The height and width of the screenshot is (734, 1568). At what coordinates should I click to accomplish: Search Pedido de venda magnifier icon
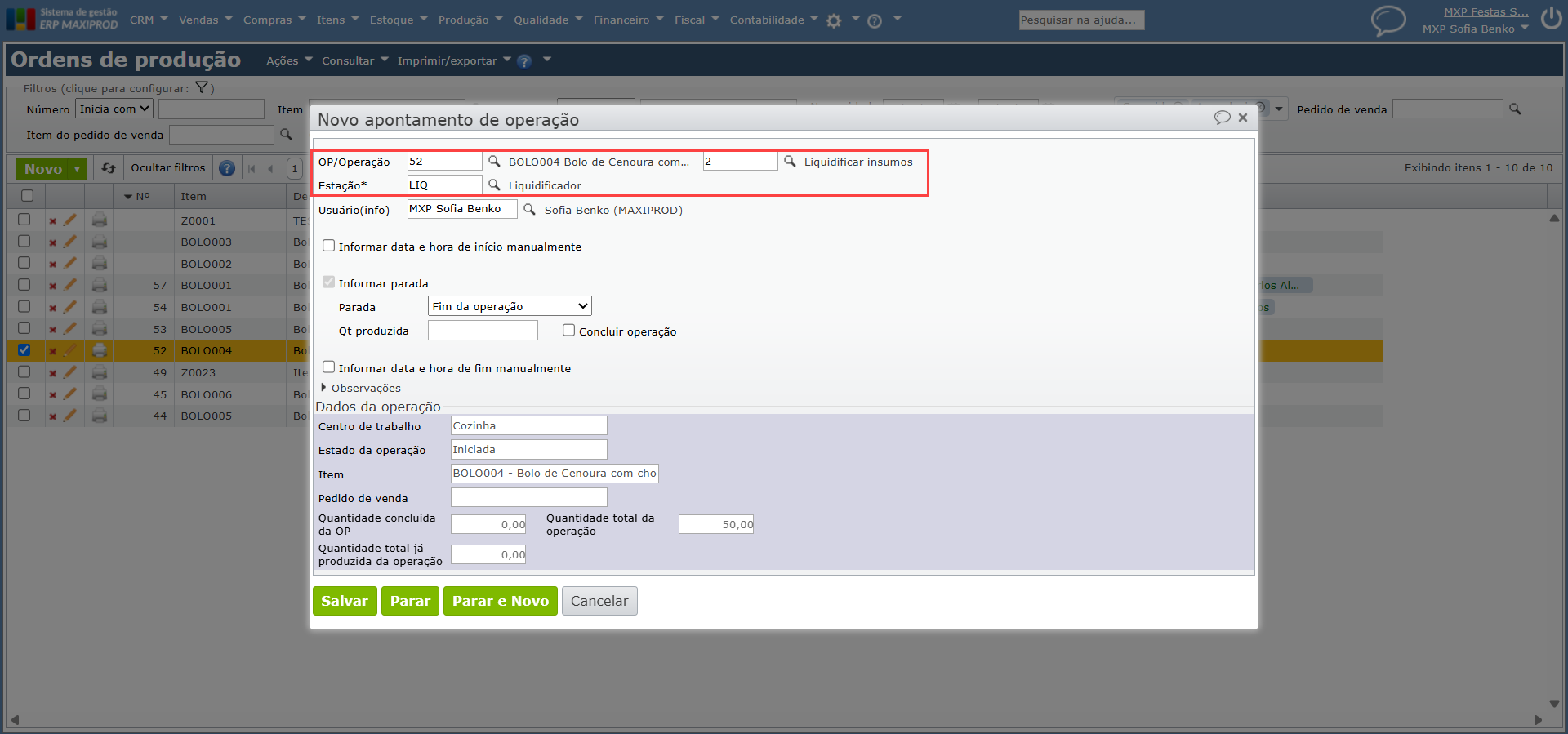click(1515, 109)
